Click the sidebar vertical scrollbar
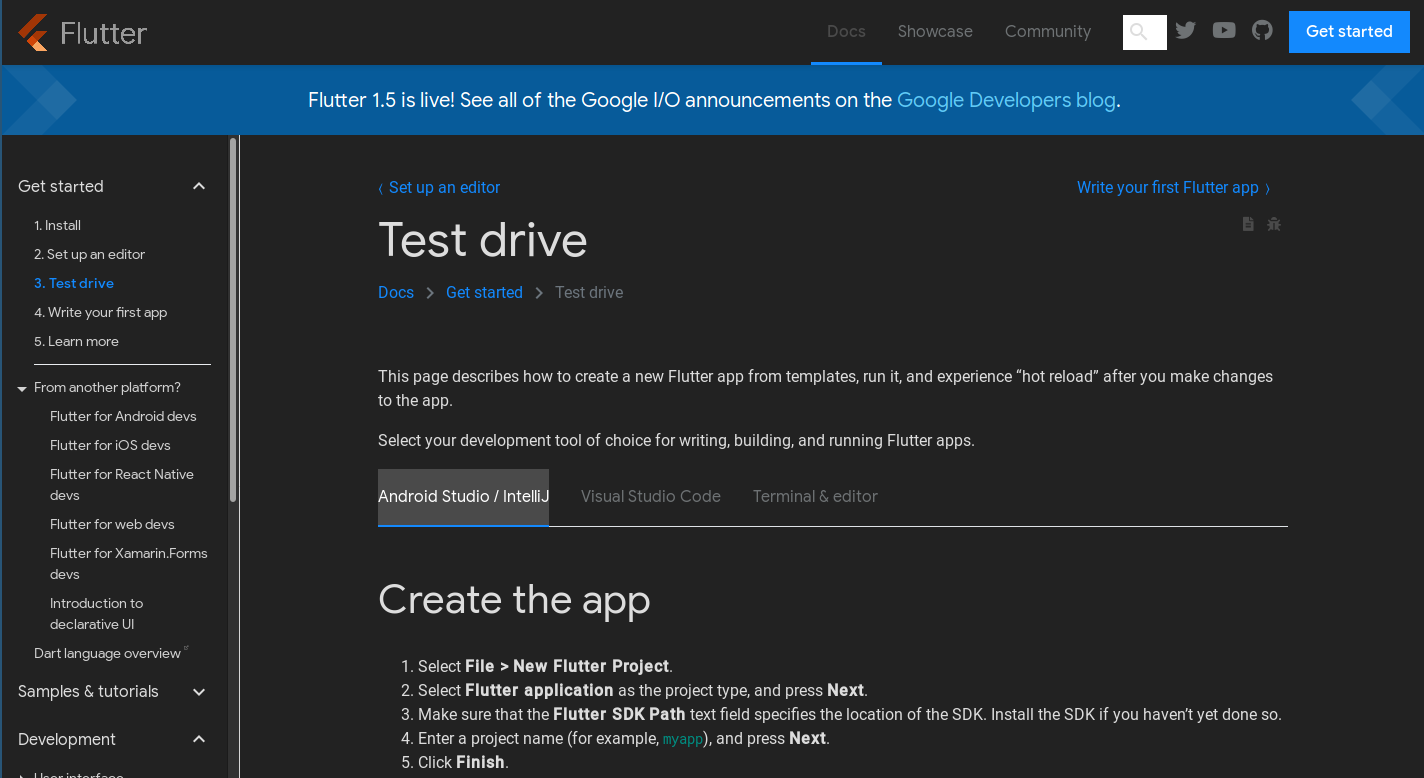The width and height of the screenshot is (1424, 778). coord(233,320)
